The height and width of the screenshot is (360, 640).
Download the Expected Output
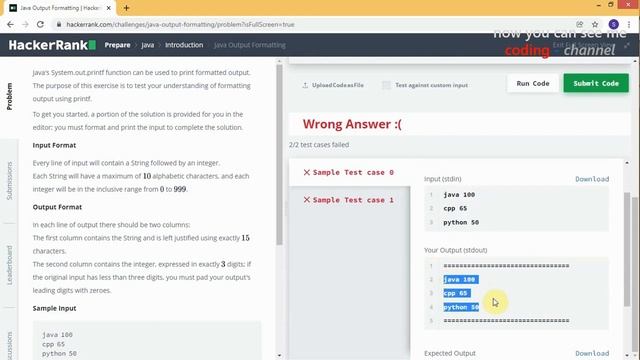pos(592,353)
